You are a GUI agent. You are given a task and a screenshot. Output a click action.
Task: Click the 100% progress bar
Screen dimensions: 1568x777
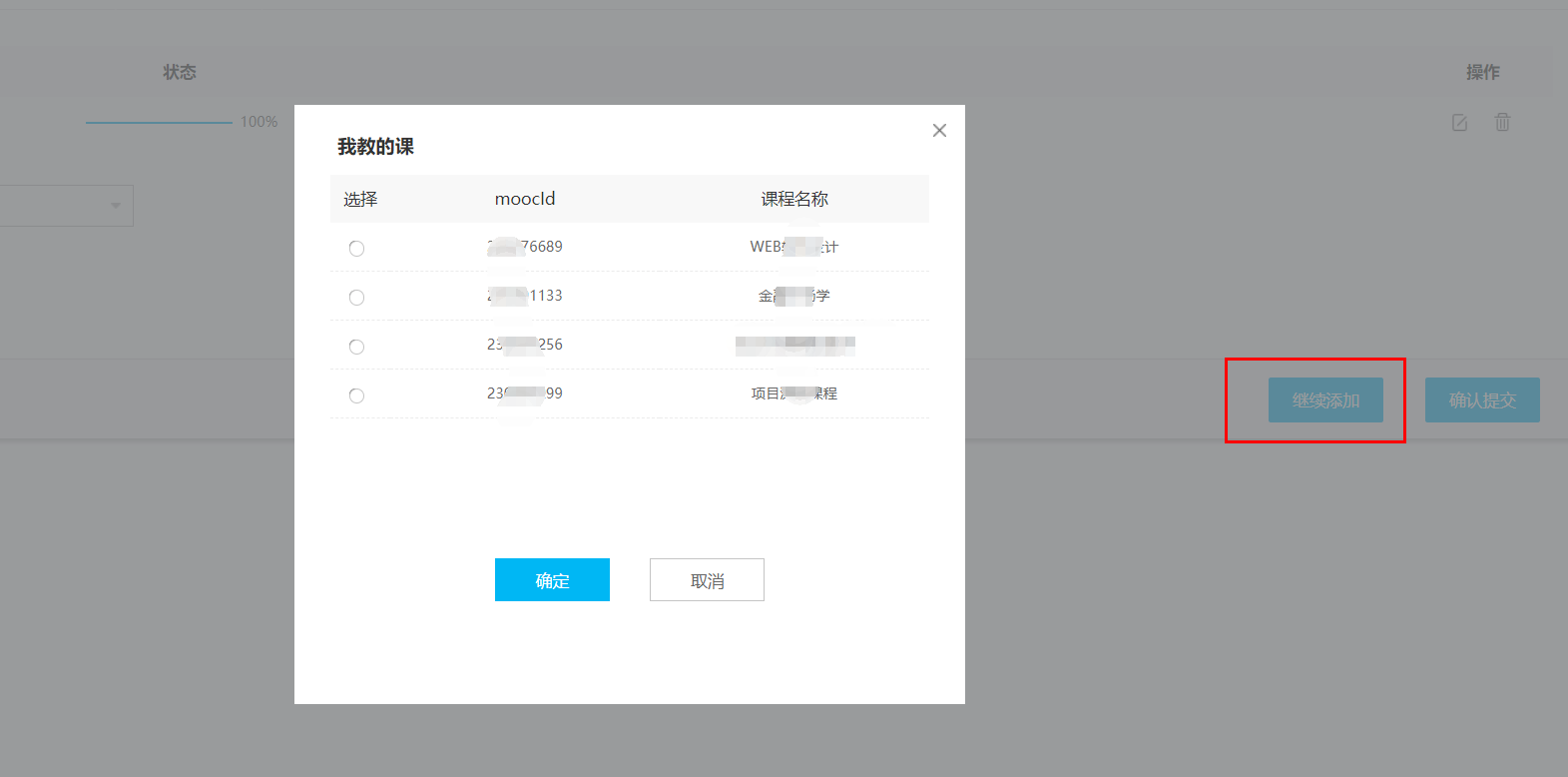(159, 122)
